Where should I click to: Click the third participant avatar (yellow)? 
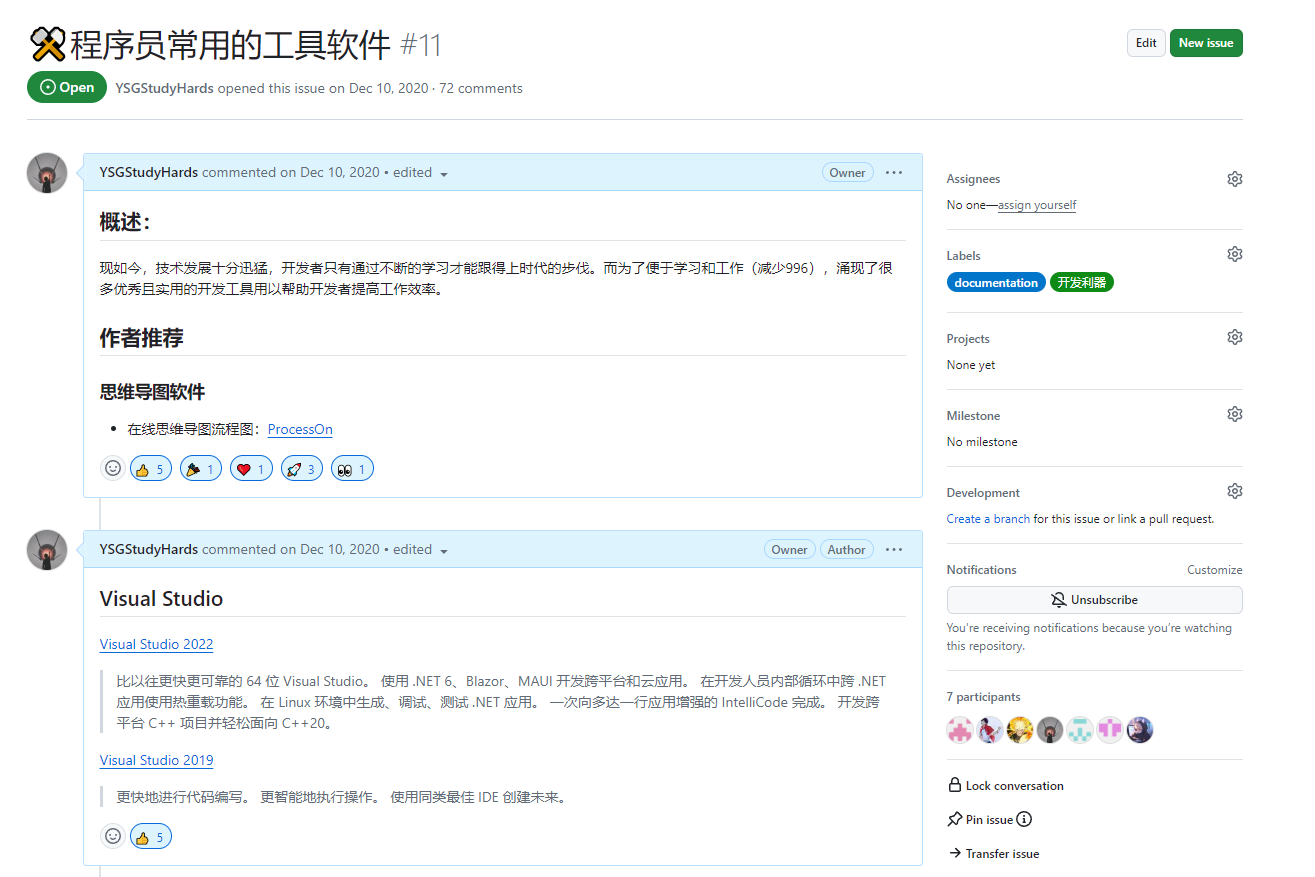[x=1020, y=730]
